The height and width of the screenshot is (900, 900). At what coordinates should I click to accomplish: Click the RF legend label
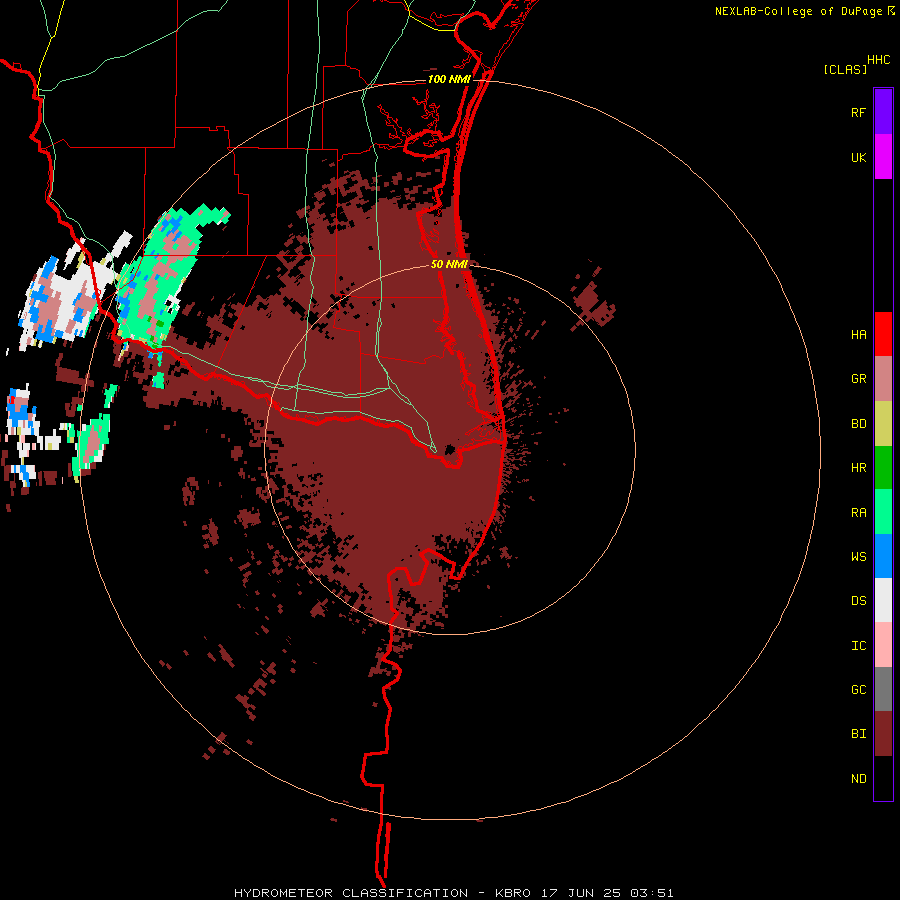point(858,112)
